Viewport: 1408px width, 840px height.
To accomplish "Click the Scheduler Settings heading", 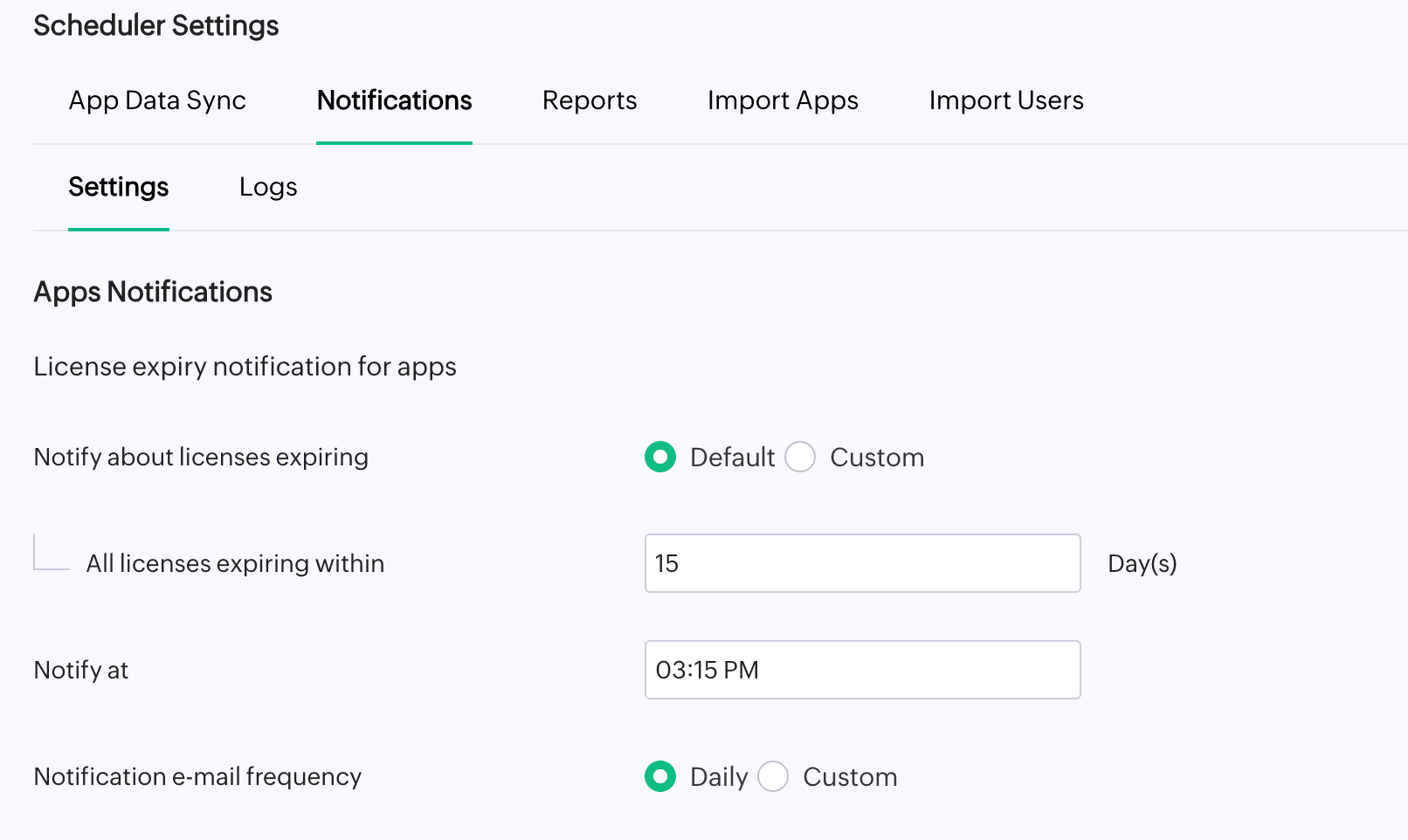I will coord(156,25).
